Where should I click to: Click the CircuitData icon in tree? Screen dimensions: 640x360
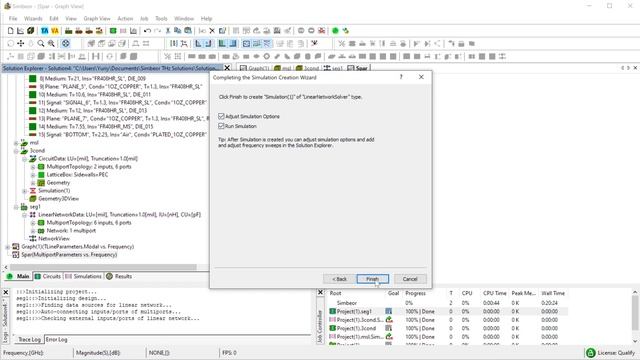coord(33,159)
